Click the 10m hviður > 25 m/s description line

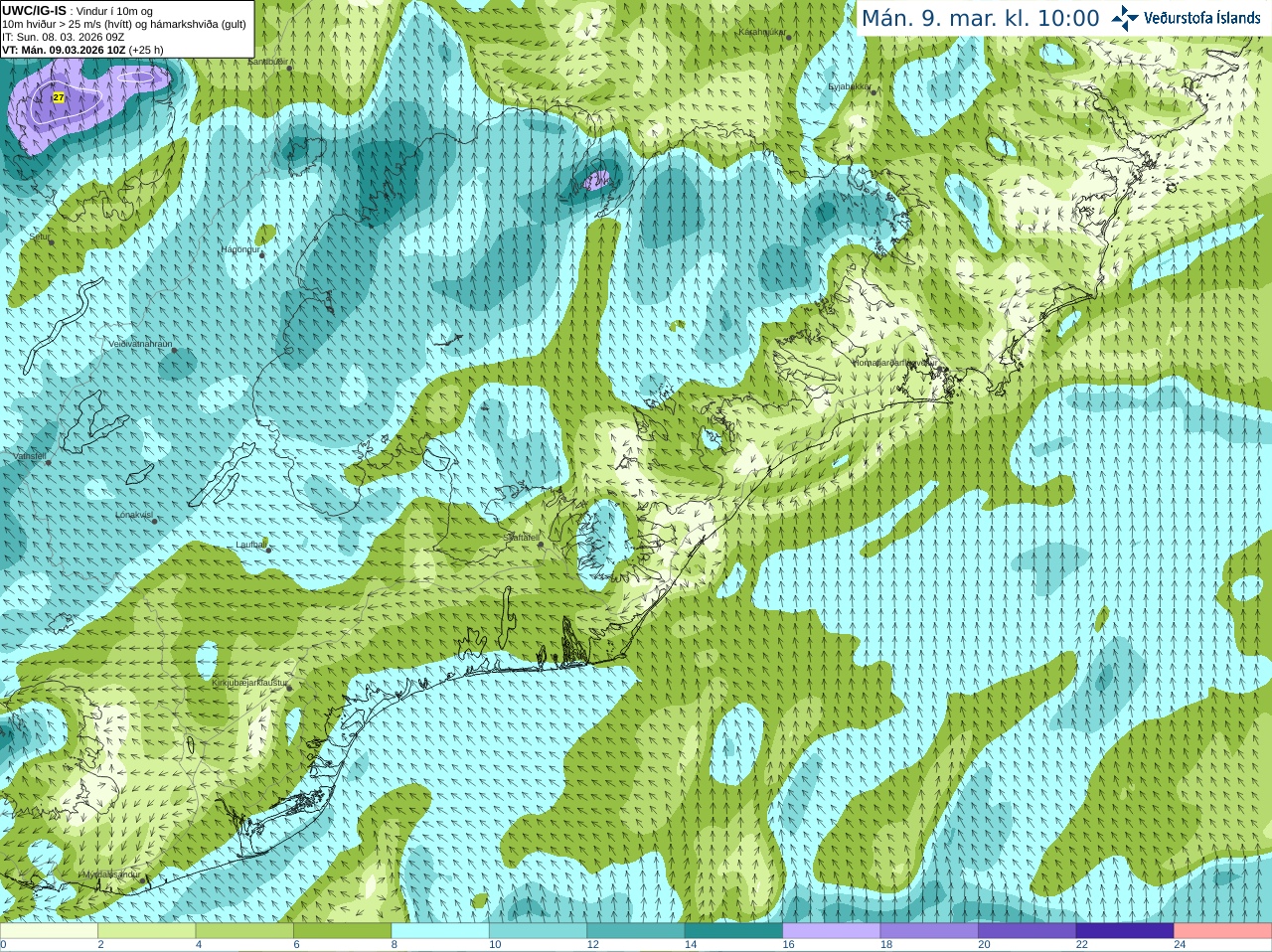point(124,24)
